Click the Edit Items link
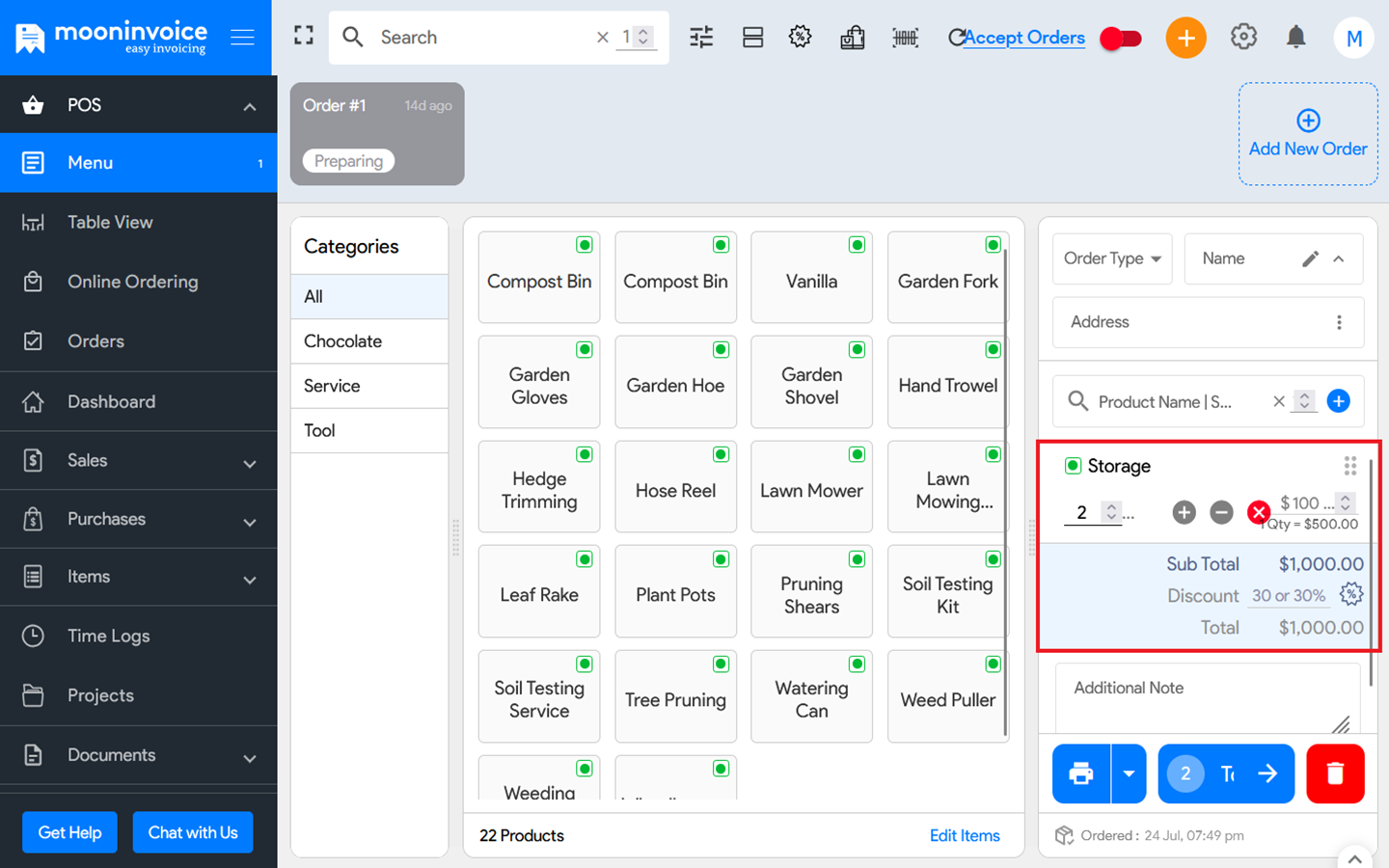The height and width of the screenshot is (868, 1389). click(965, 835)
